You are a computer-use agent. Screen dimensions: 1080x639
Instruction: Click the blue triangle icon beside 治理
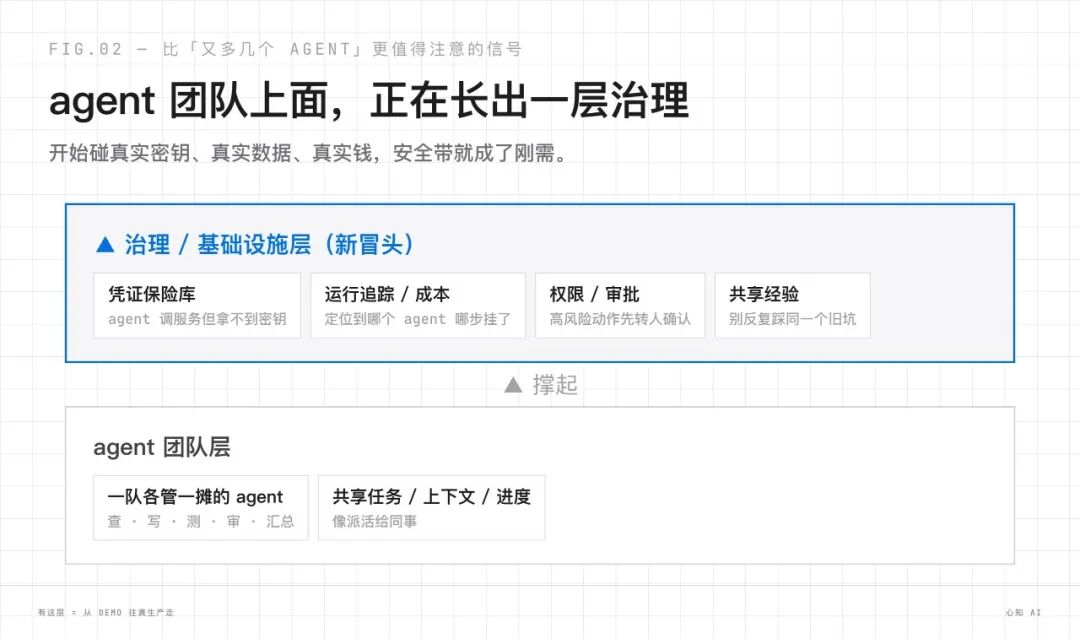(105, 244)
